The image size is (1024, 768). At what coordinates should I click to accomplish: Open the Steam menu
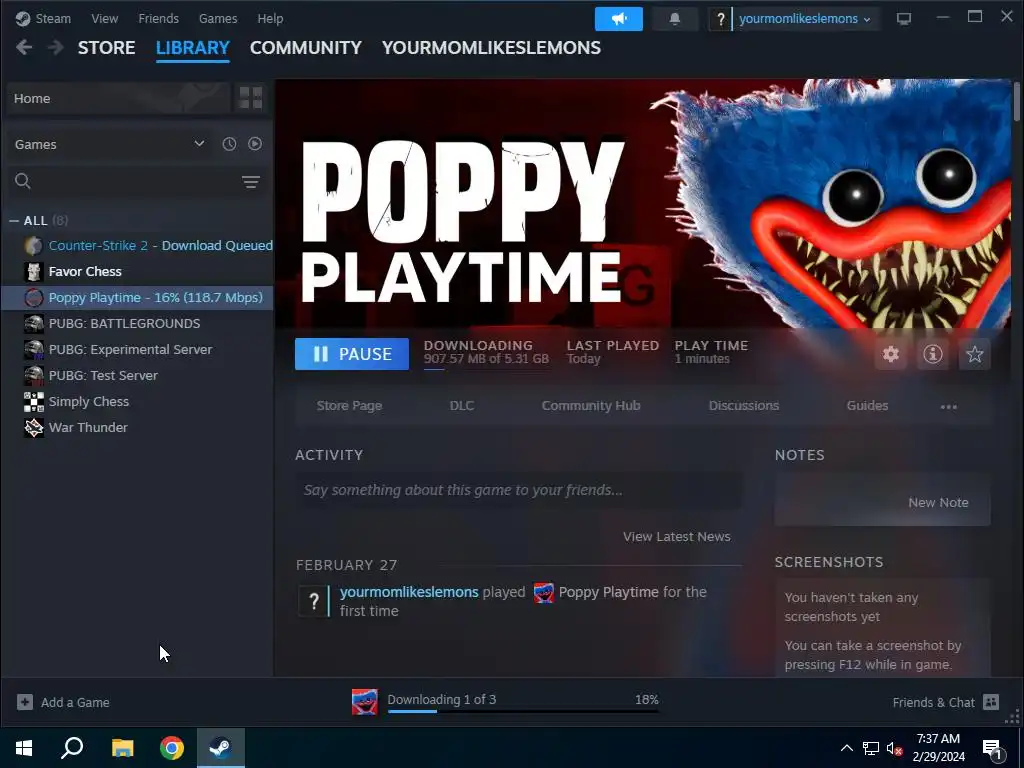pos(53,18)
